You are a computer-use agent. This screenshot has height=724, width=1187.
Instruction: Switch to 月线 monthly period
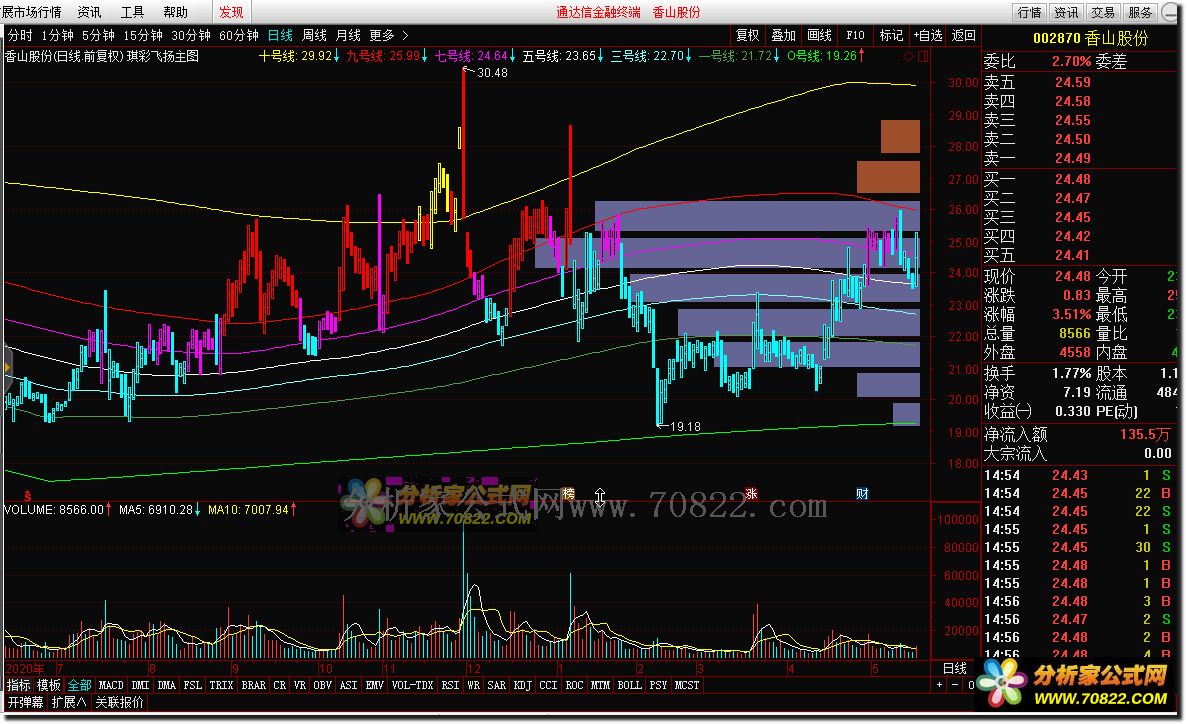click(348, 36)
